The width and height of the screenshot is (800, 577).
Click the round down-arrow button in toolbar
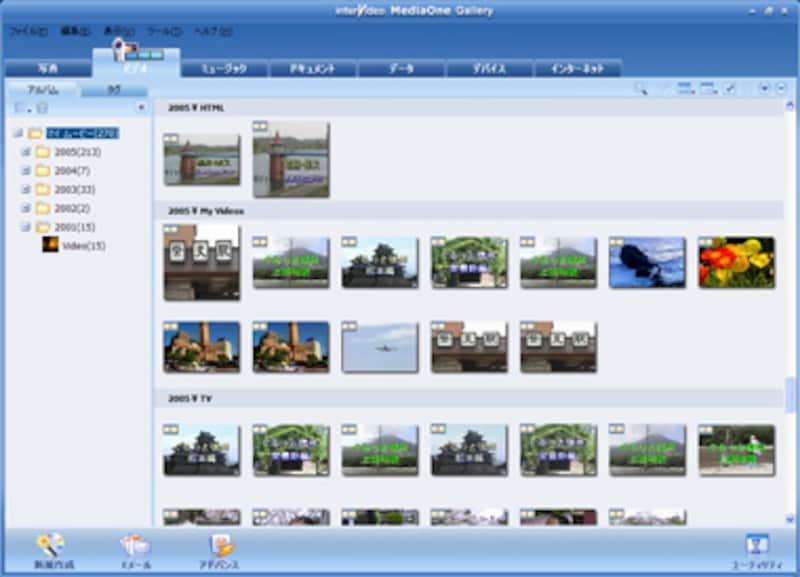tap(764, 88)
